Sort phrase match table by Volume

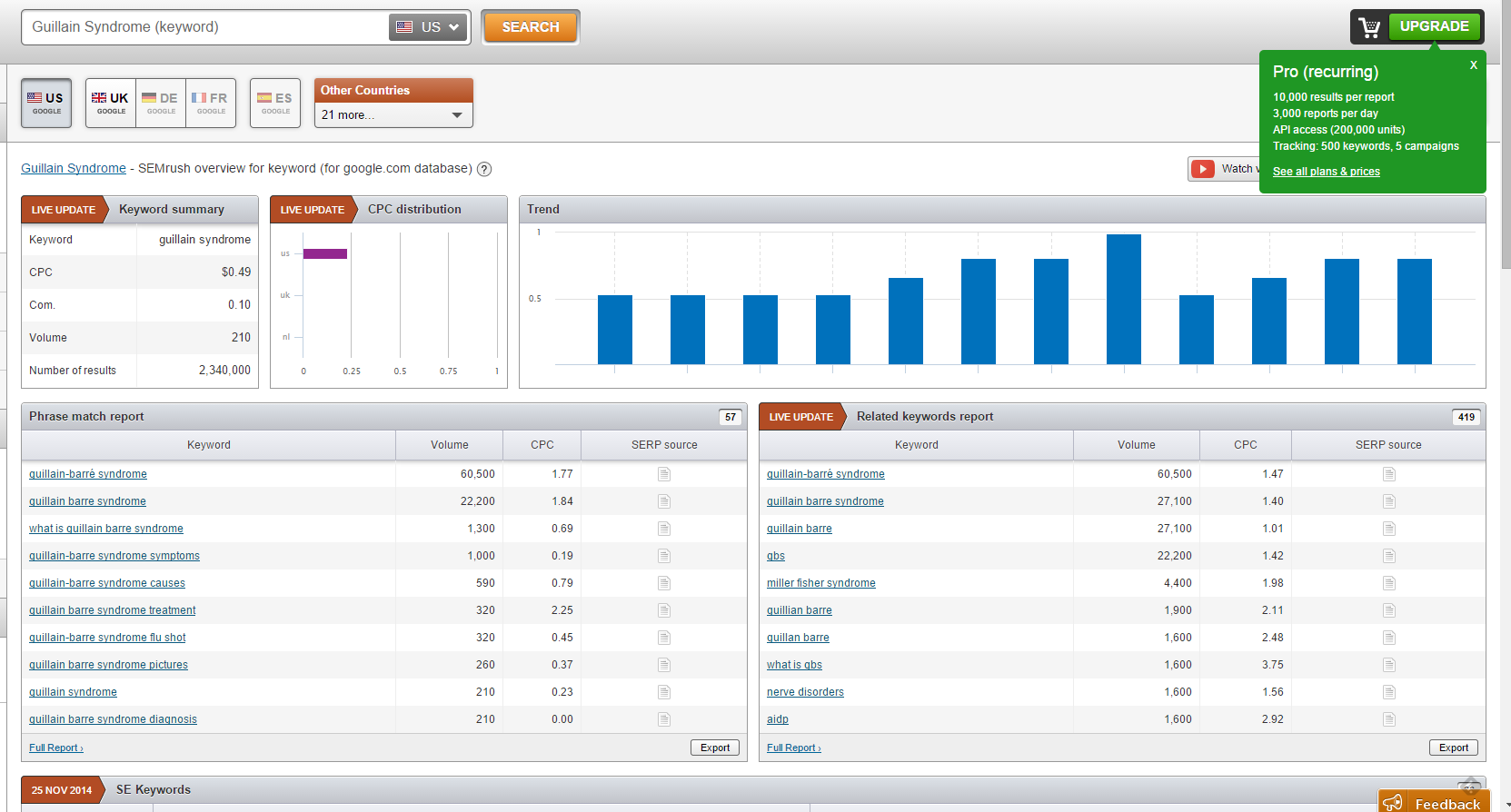coord(450,445)
